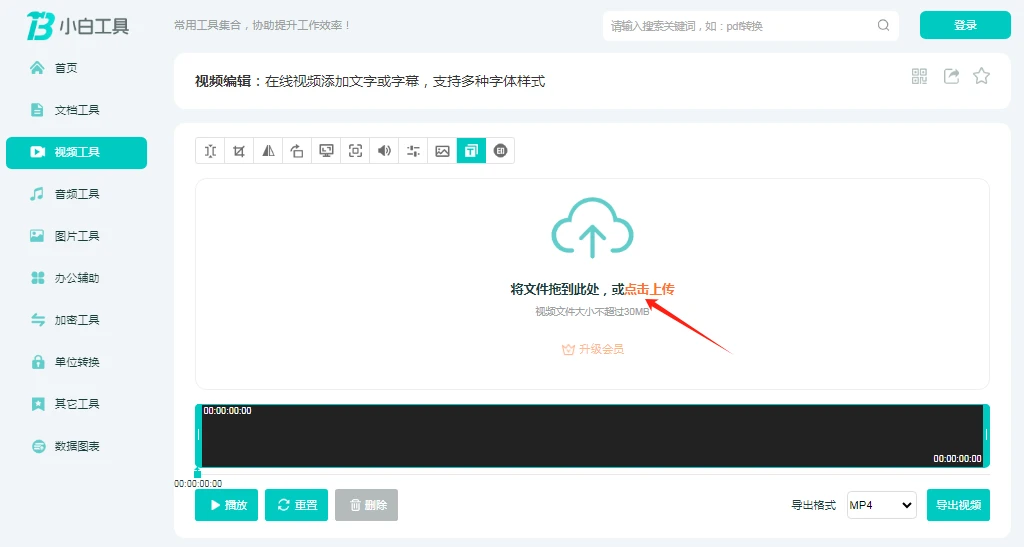Click the QR code icon
Viewport: 1024px width, 547px height.
pyautogui.click(x=920, y=76)
